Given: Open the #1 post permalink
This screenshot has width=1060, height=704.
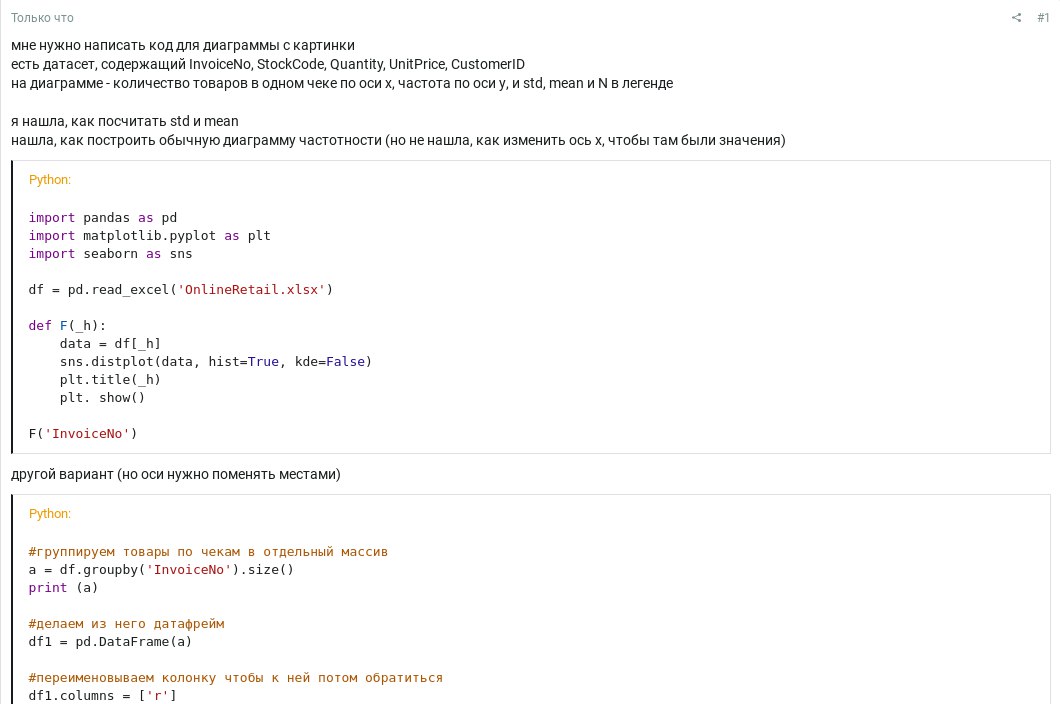Looking at the screenshot, I should pyautogui.click(x=1043, y=18).
